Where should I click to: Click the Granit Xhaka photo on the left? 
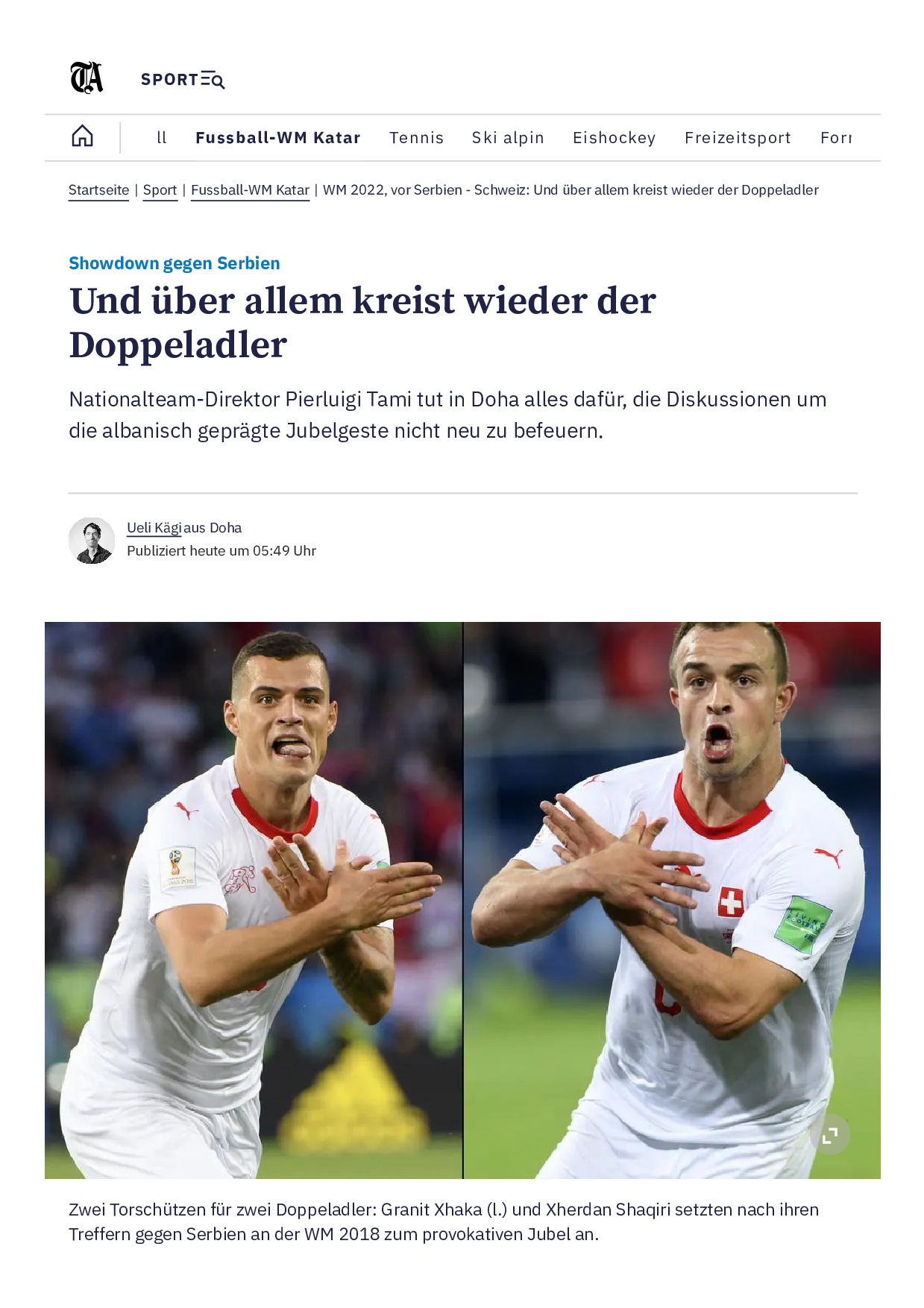(x=254, y=900)
